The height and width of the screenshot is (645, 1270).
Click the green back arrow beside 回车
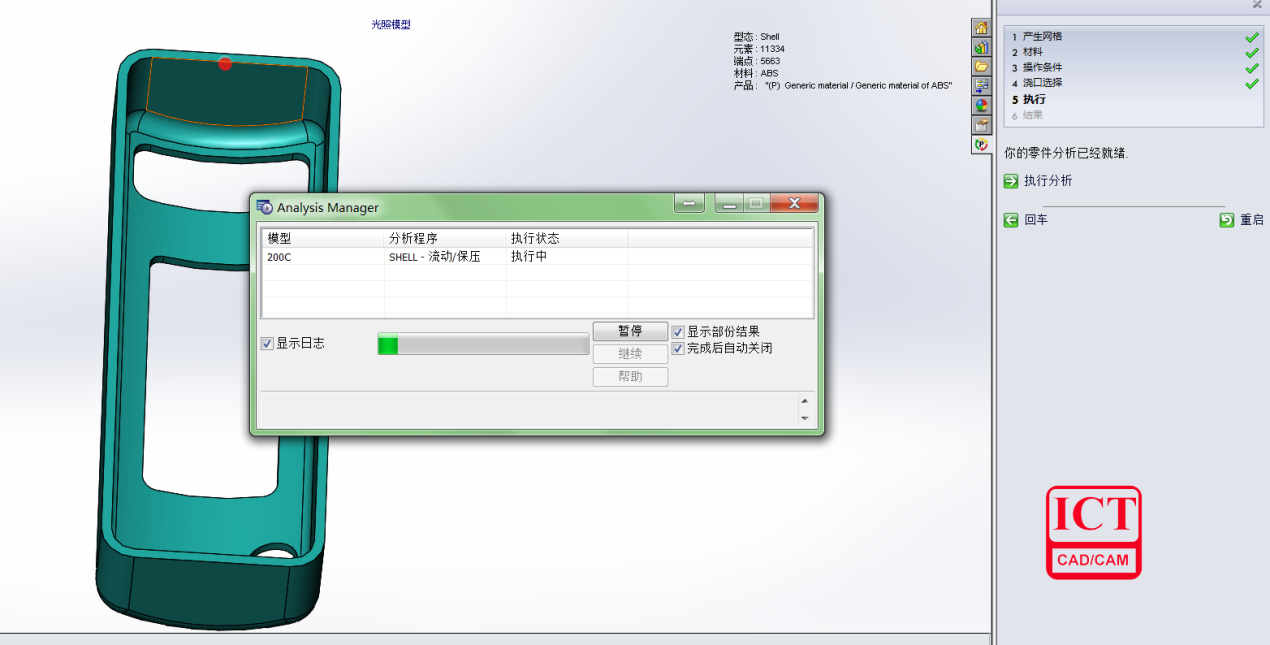1011,220
